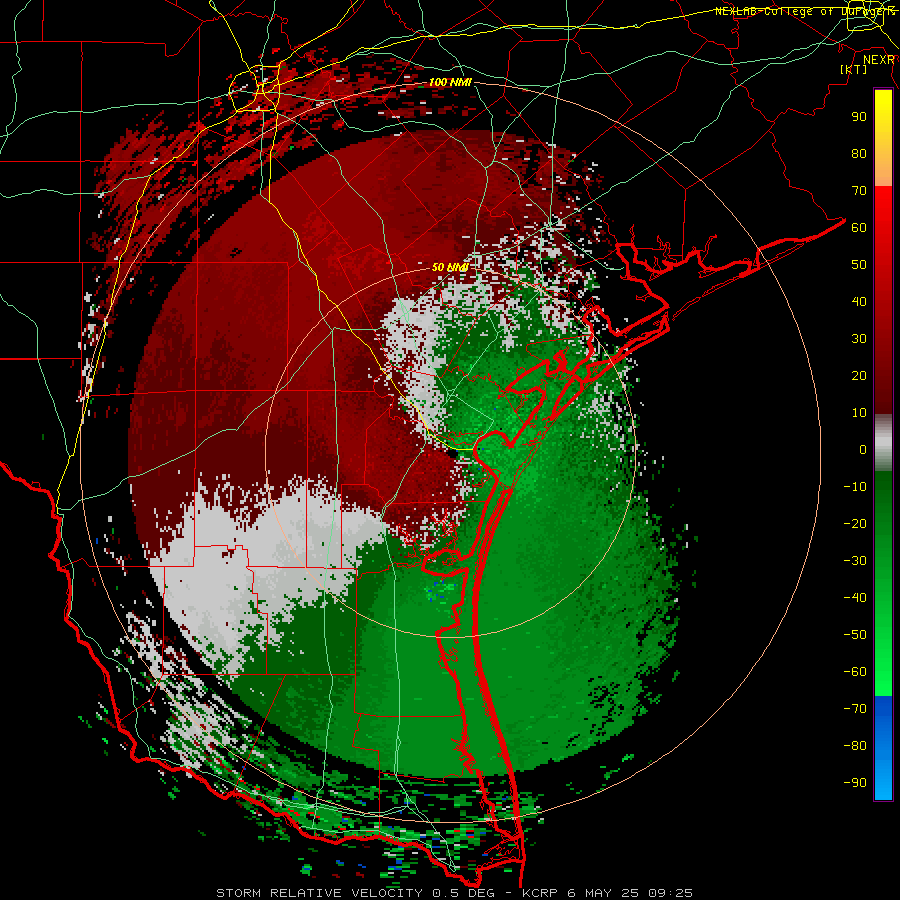Select the positive 40 value on velocity scale

click(x=859, y=301)
